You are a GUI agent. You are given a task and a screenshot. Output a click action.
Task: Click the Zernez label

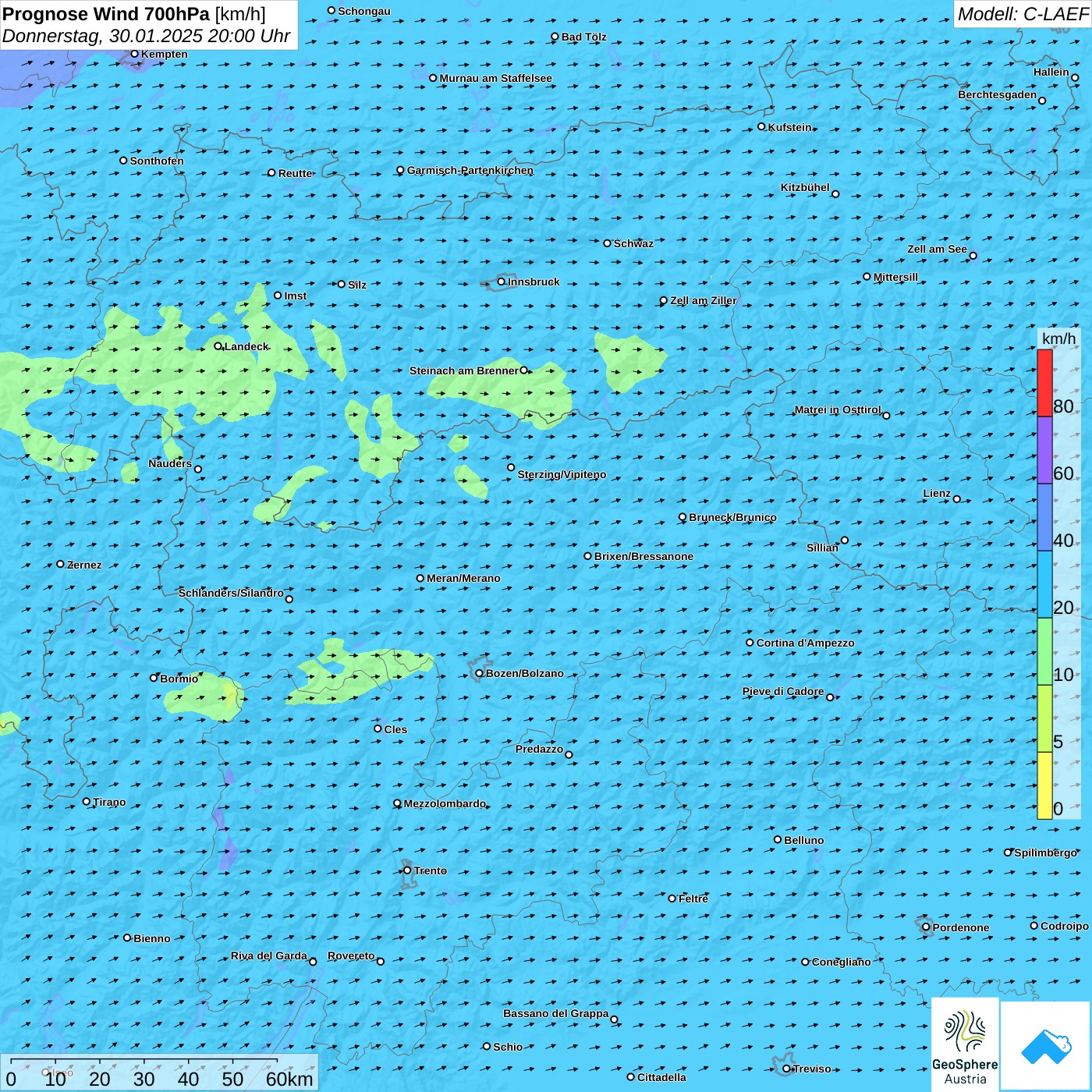[x=84, y=565]
